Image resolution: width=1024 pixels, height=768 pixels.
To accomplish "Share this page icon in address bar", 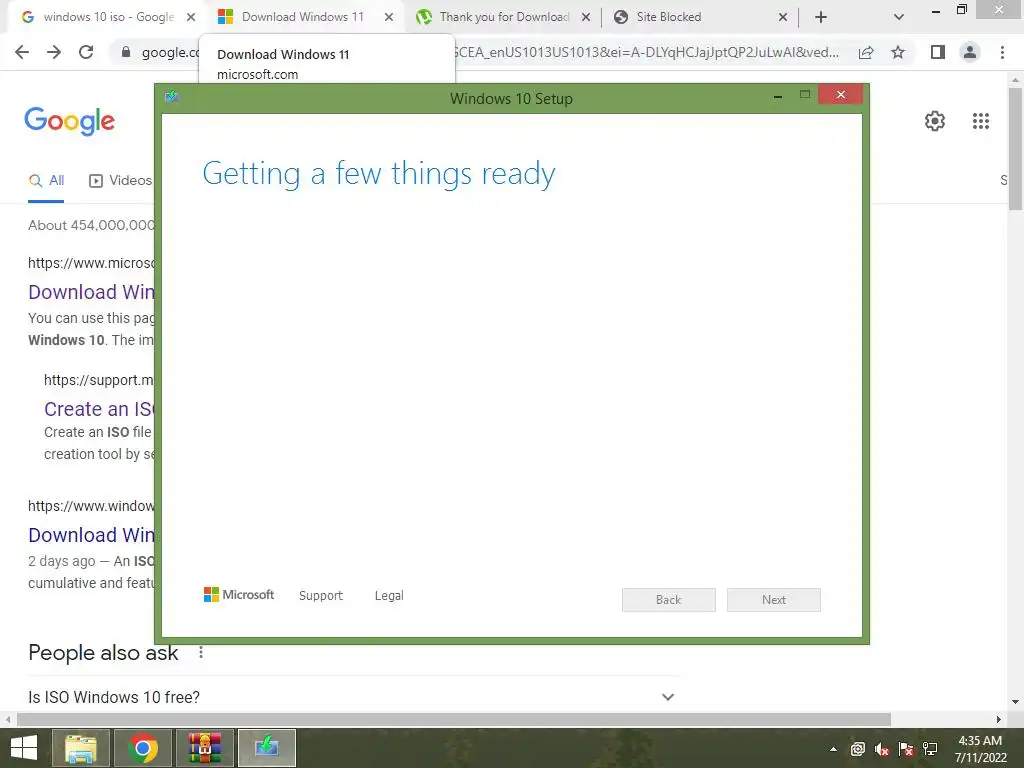I will coord(866,52).
